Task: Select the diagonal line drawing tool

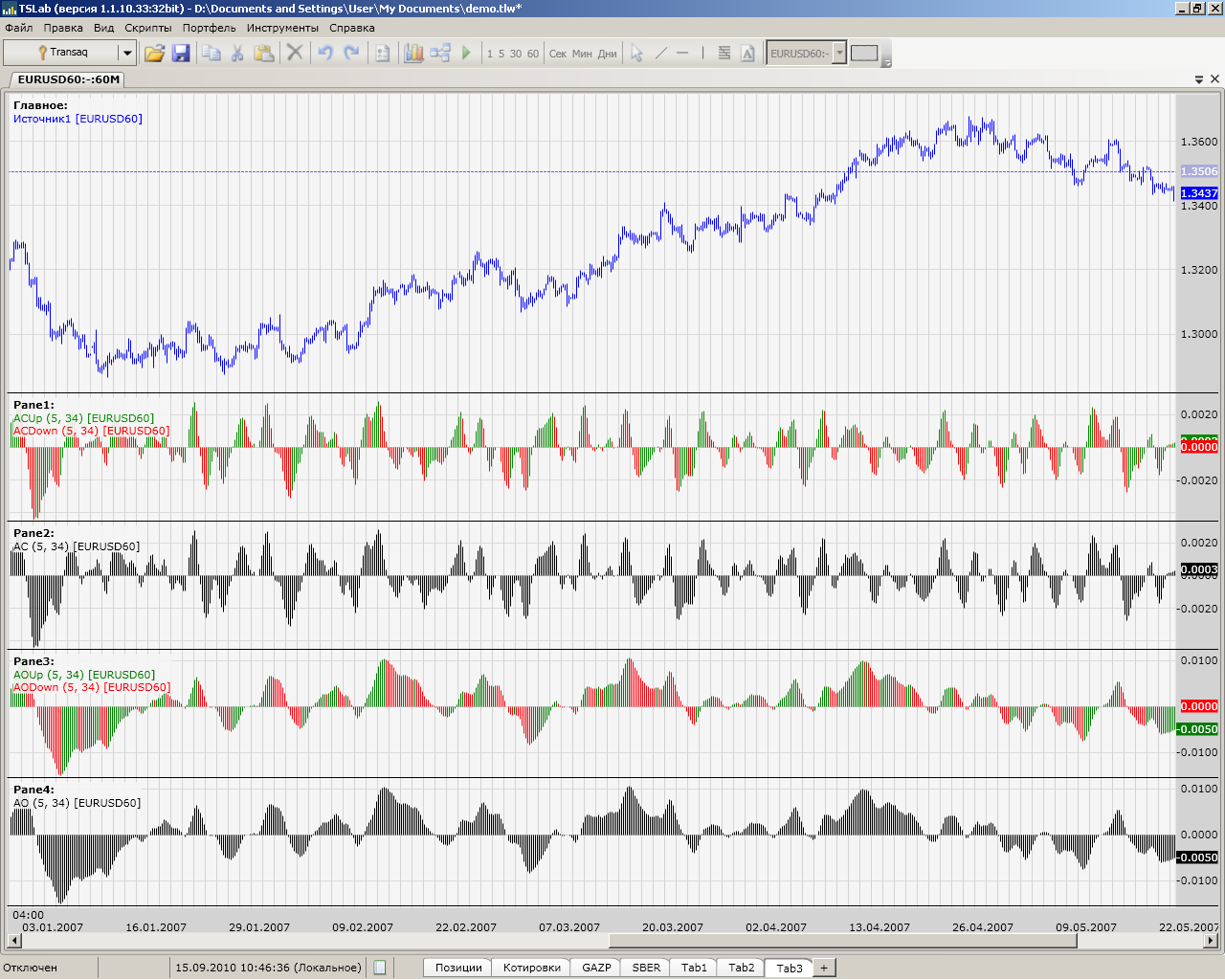Action: [x=660, y=54]
